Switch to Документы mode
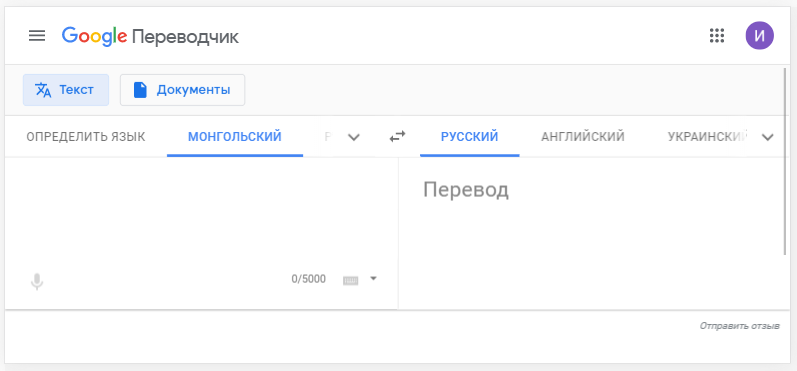Image resolution: width=797 pixels, height=371 pixels. (182, 90)
